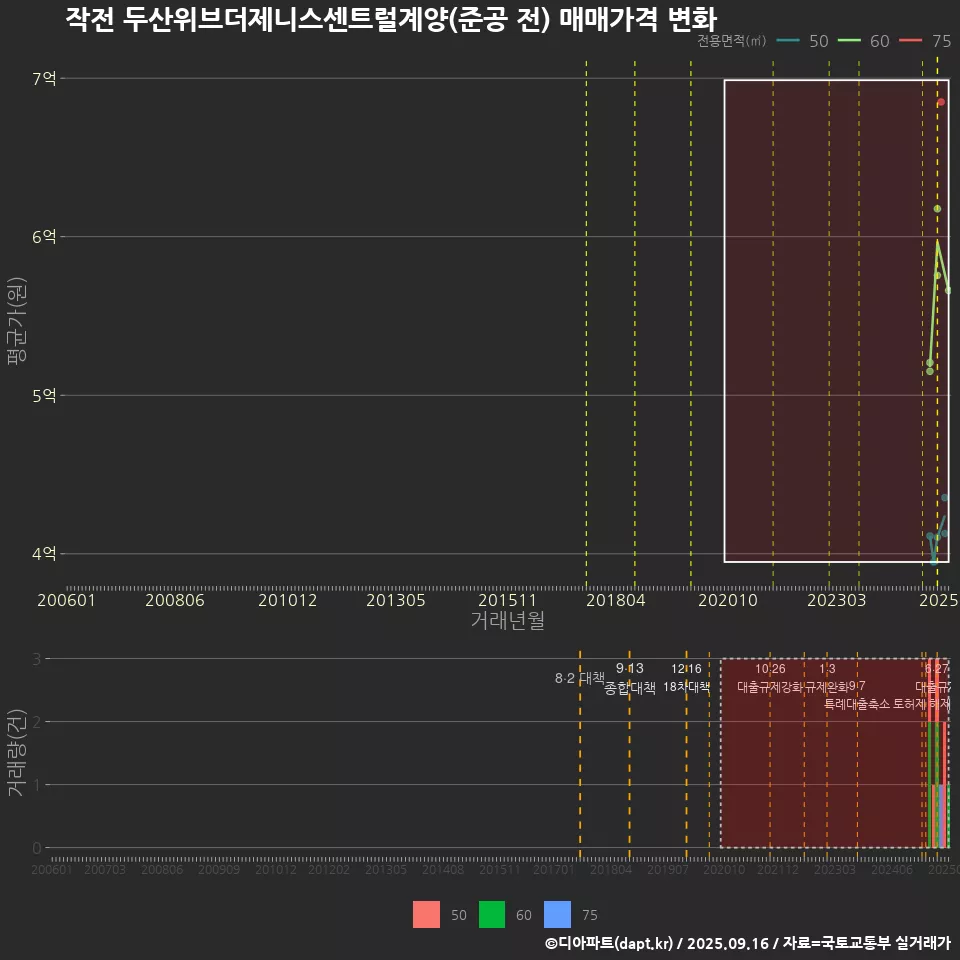
Task: Click the '7억' y-axis label
Action: click(x=44, y=78)
